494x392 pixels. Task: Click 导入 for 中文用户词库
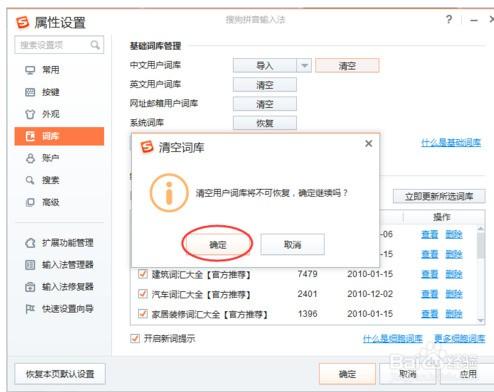(264, 66)
